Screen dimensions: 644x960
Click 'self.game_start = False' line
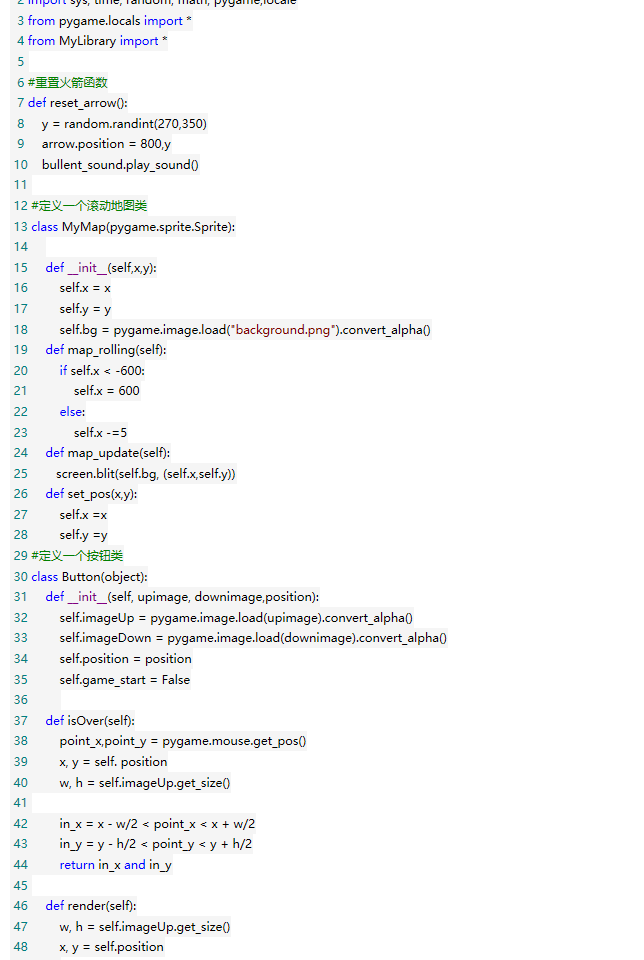click(125, 680)
